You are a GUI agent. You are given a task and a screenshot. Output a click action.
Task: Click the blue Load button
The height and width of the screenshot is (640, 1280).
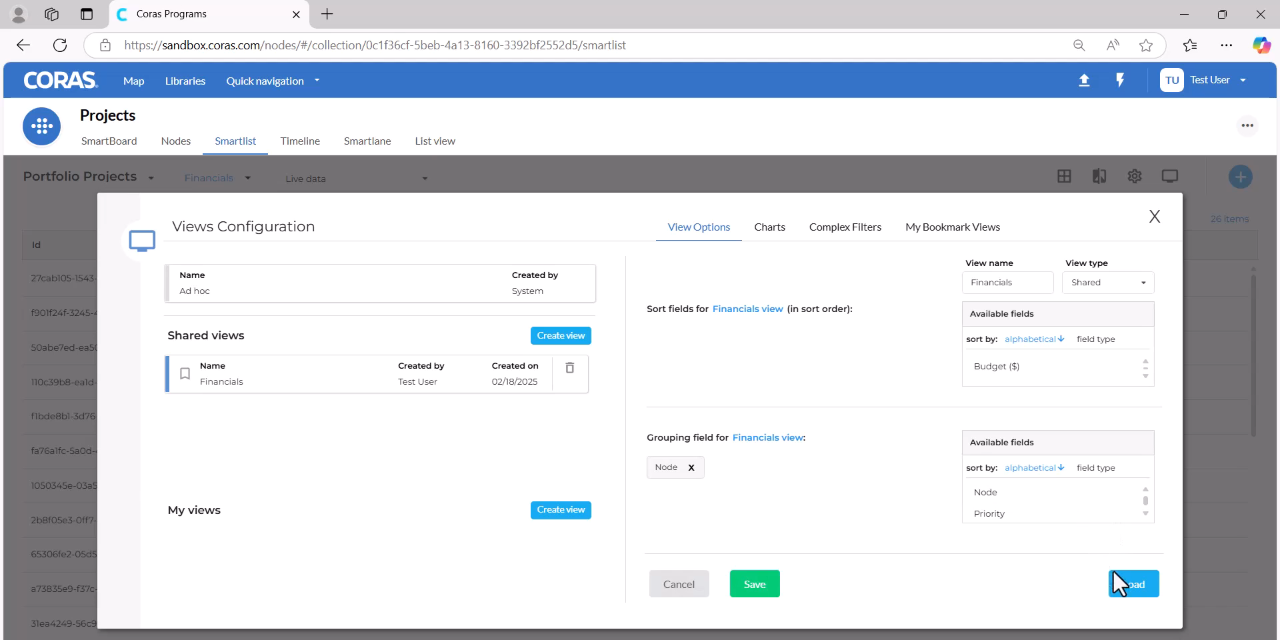(x=1134, y=584)
